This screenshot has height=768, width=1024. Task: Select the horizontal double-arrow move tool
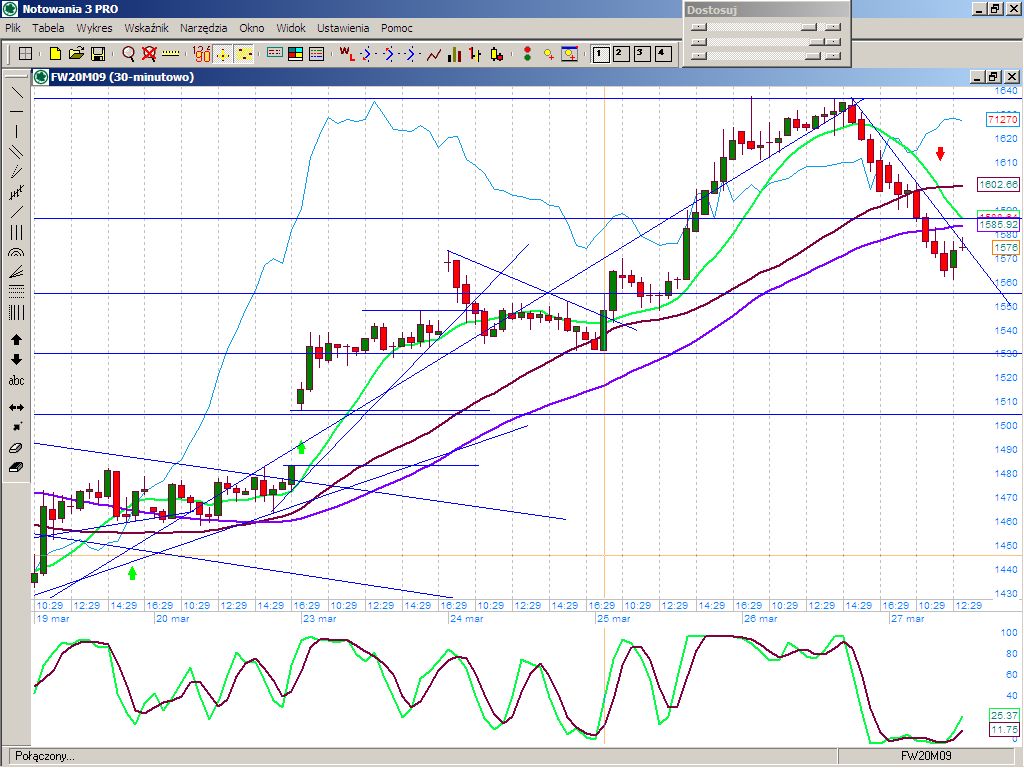click(16, 408)
